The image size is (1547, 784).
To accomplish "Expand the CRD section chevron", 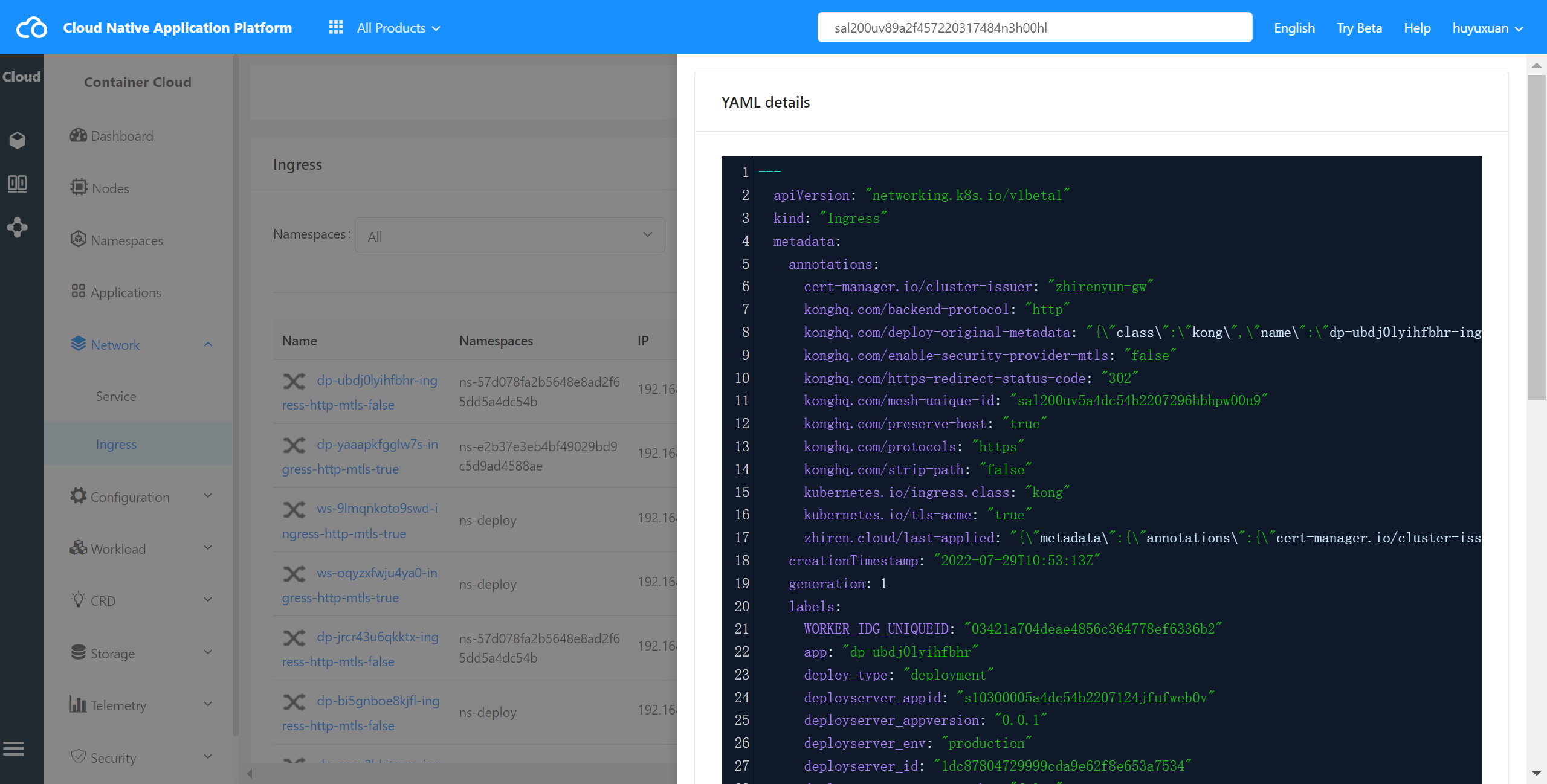I will point(208,600).
